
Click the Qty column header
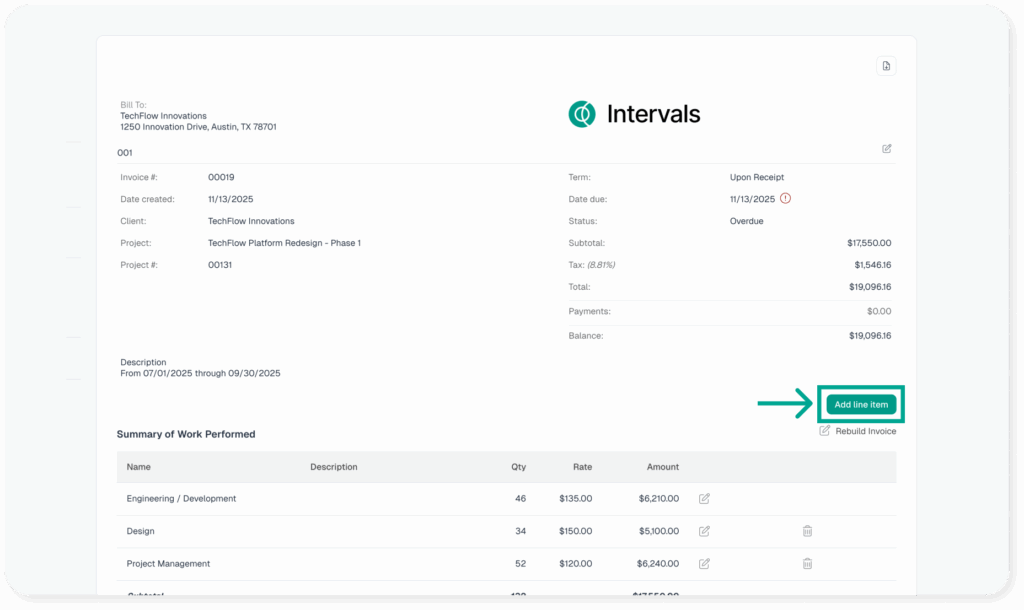click(x=518, y=467)
